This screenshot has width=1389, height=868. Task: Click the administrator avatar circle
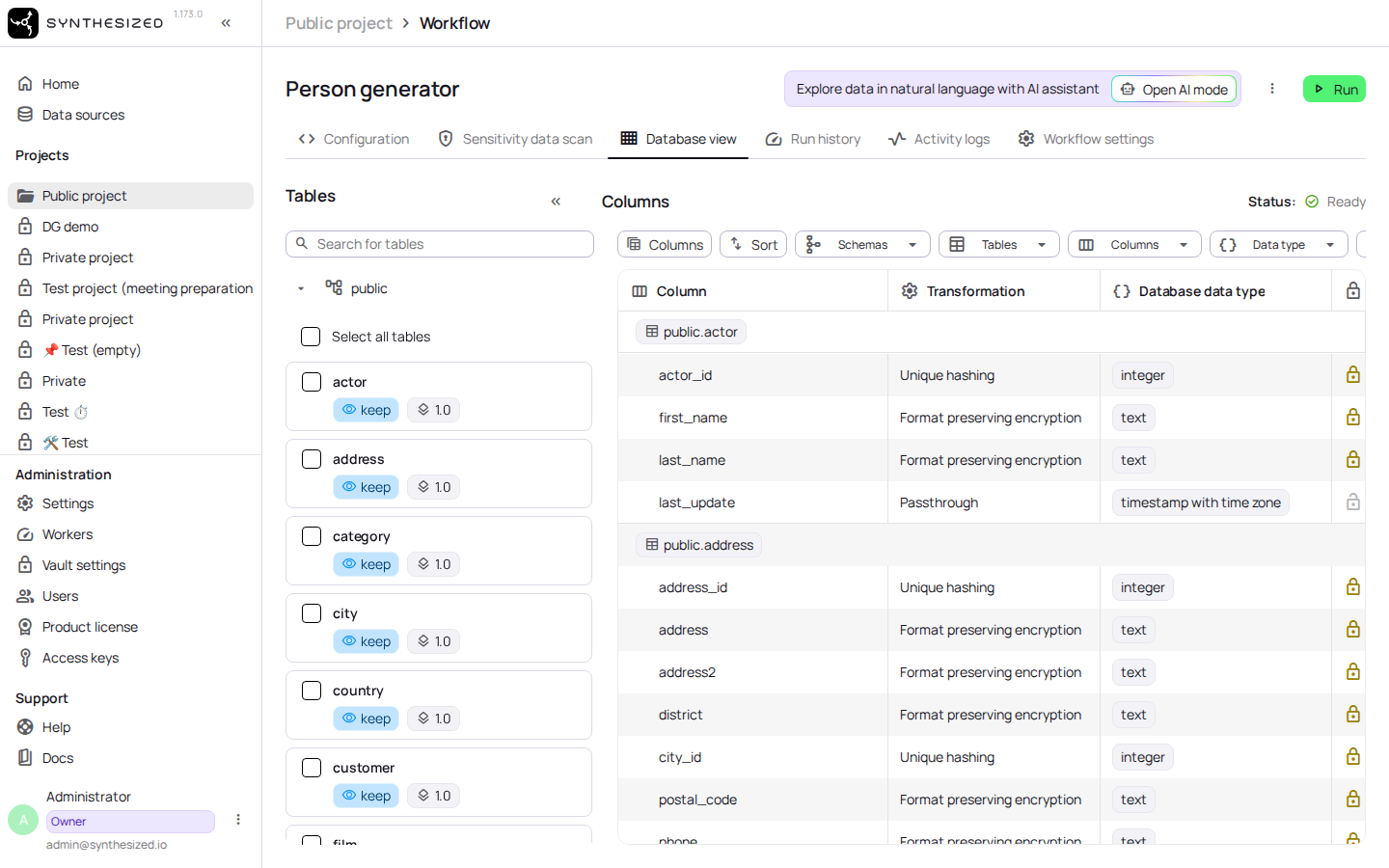click(x=23, y=820)
